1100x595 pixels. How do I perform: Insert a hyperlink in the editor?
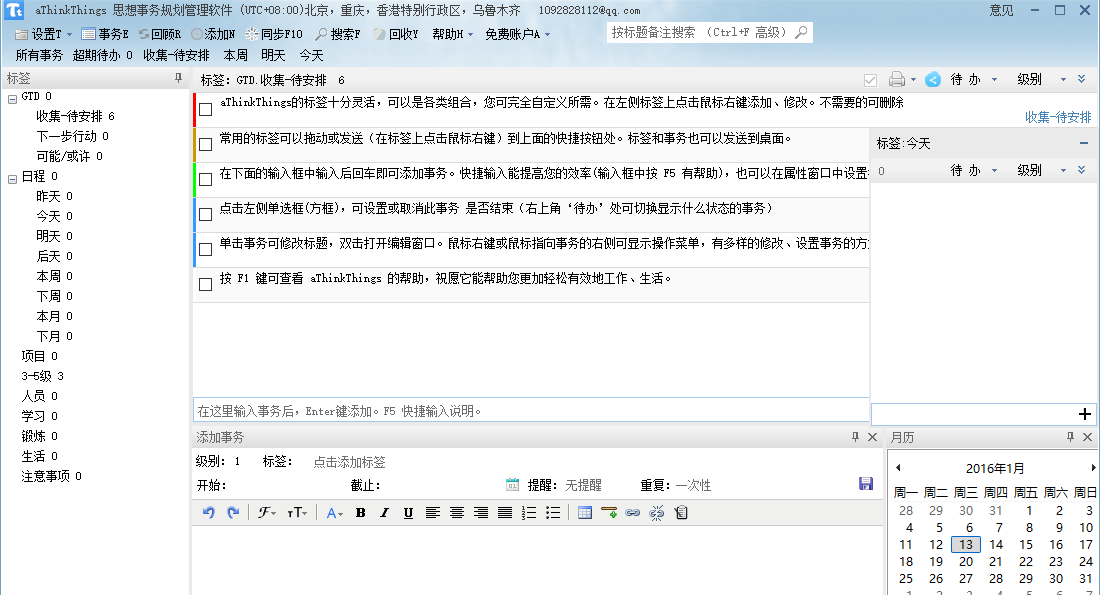pos(633,513)
